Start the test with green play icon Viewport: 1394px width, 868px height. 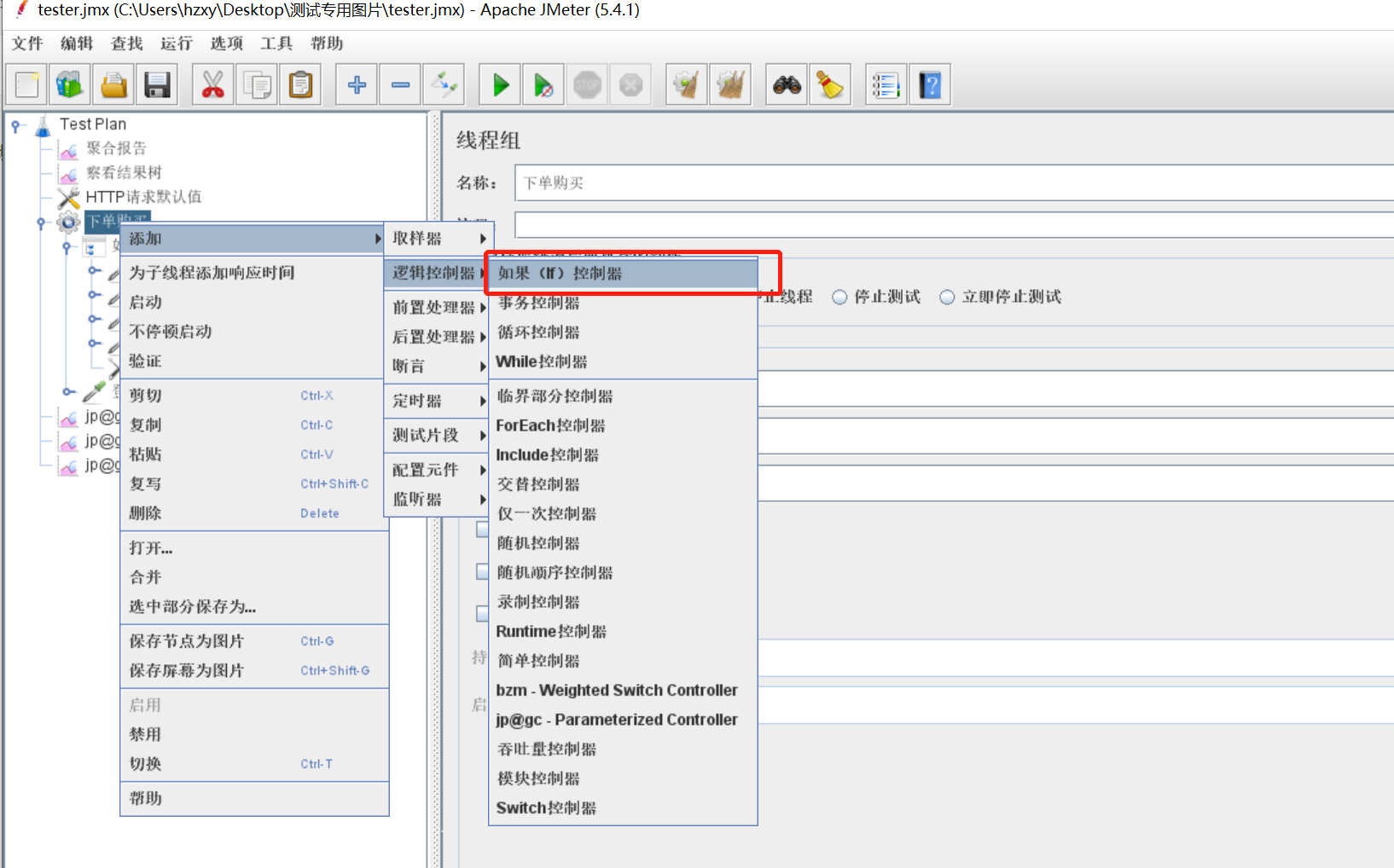pos(501,84)
